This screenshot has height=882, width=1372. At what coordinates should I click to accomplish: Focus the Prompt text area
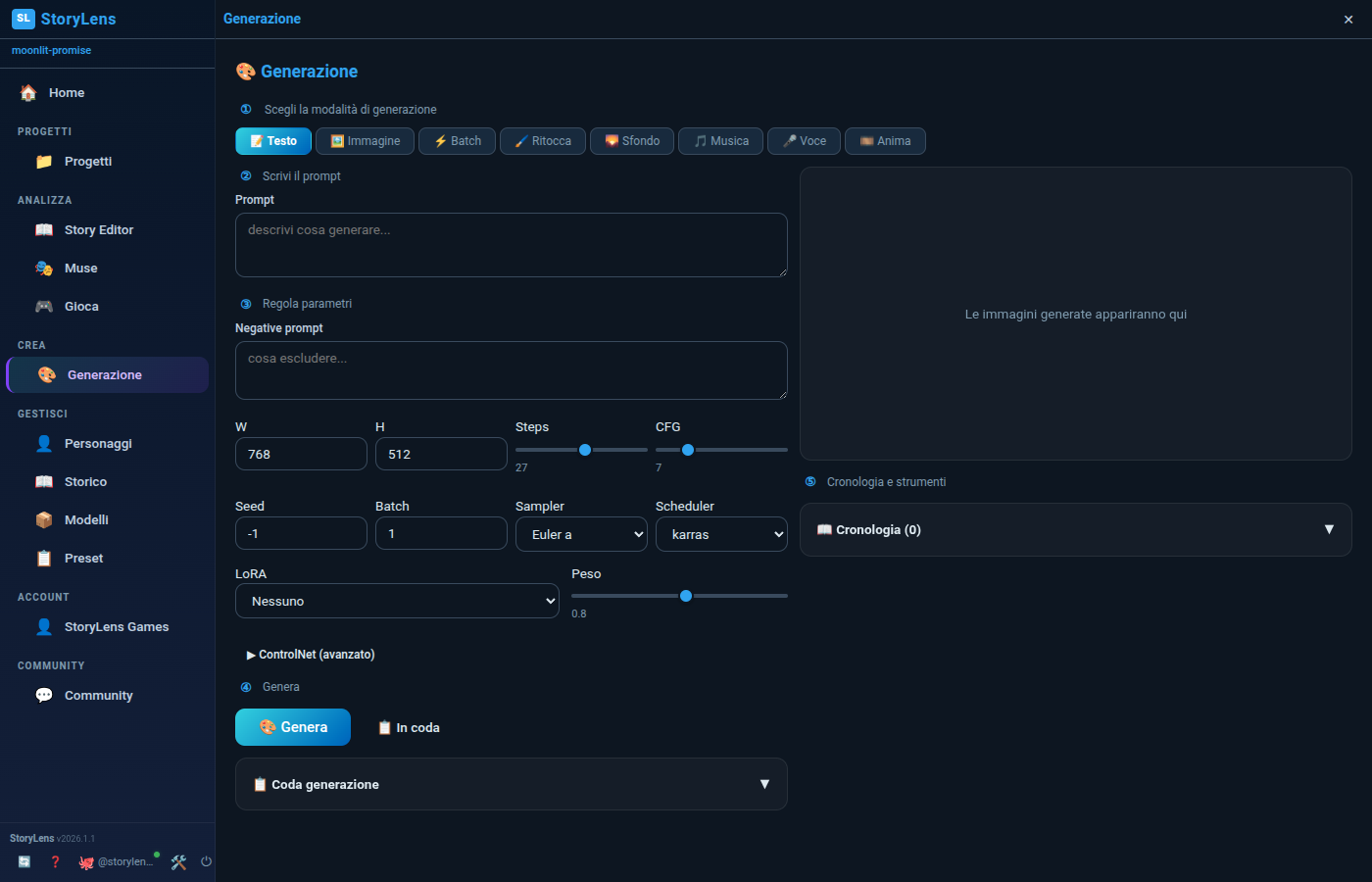[512, 245]
